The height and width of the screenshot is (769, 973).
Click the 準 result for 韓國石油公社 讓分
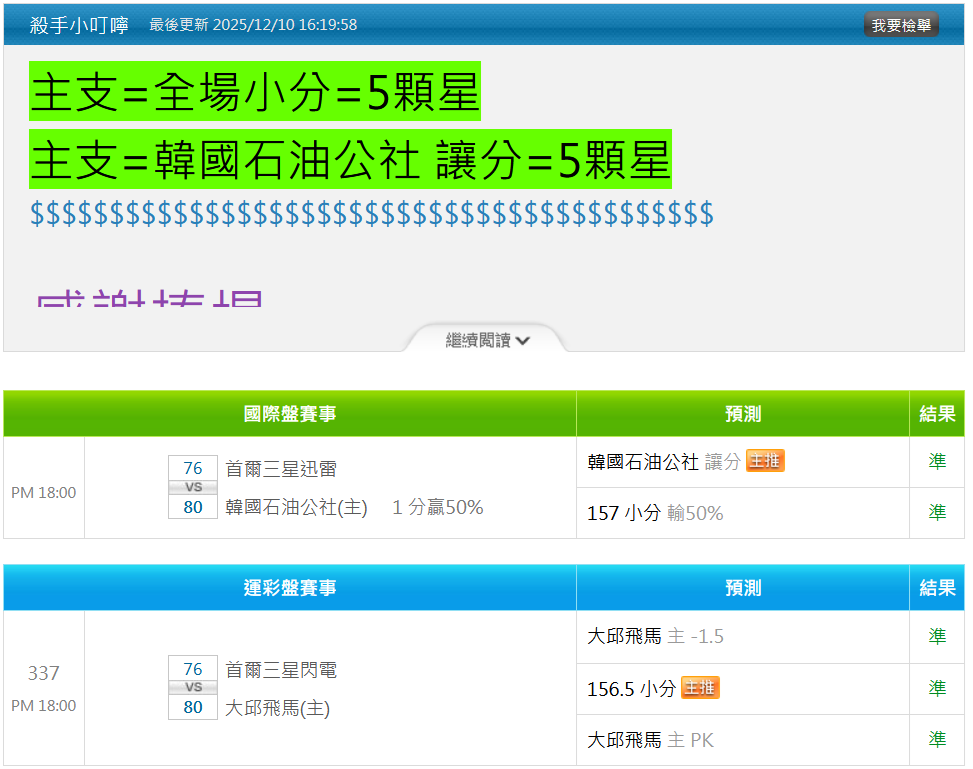coord(937,461)
